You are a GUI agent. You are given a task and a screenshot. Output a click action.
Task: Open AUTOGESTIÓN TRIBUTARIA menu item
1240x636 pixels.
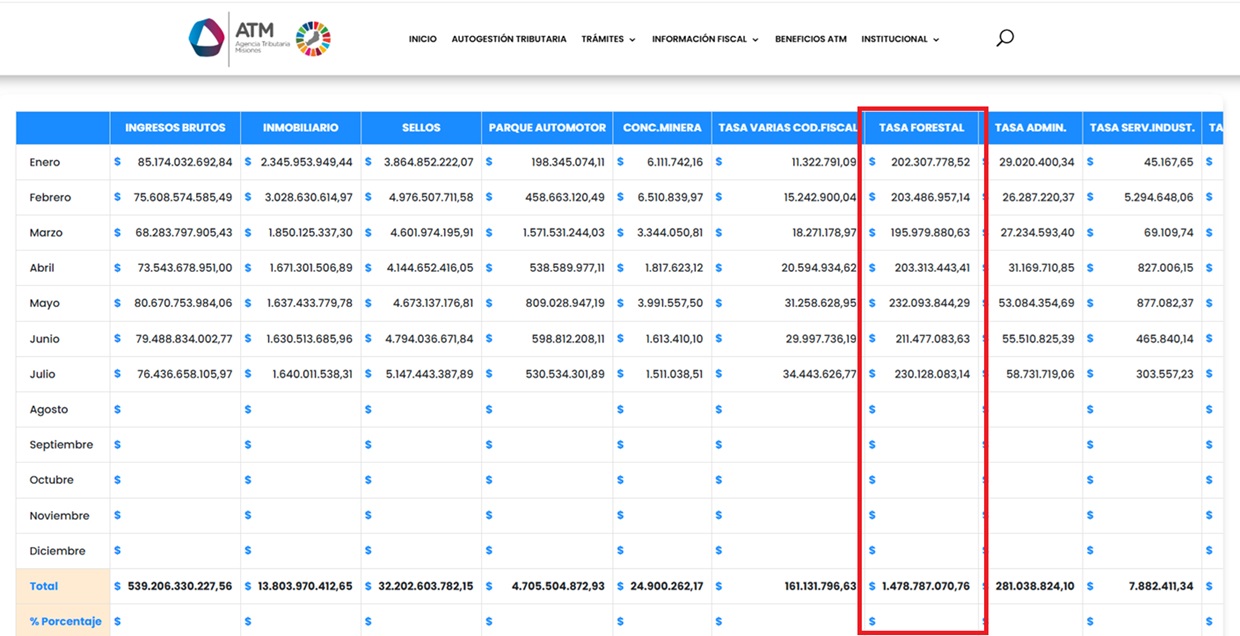508,39
